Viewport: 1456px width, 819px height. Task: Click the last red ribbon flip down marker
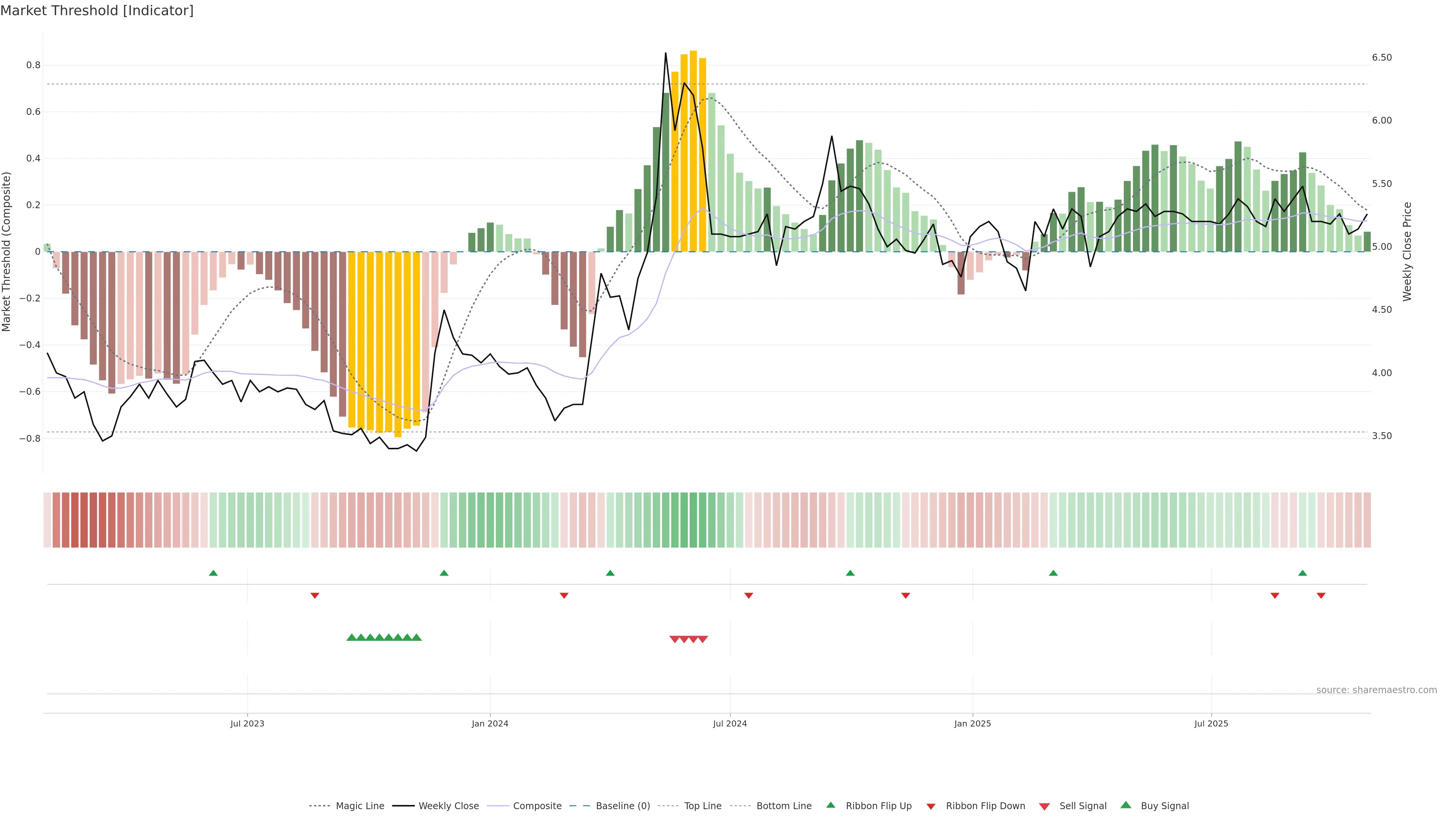[1321, 595]
